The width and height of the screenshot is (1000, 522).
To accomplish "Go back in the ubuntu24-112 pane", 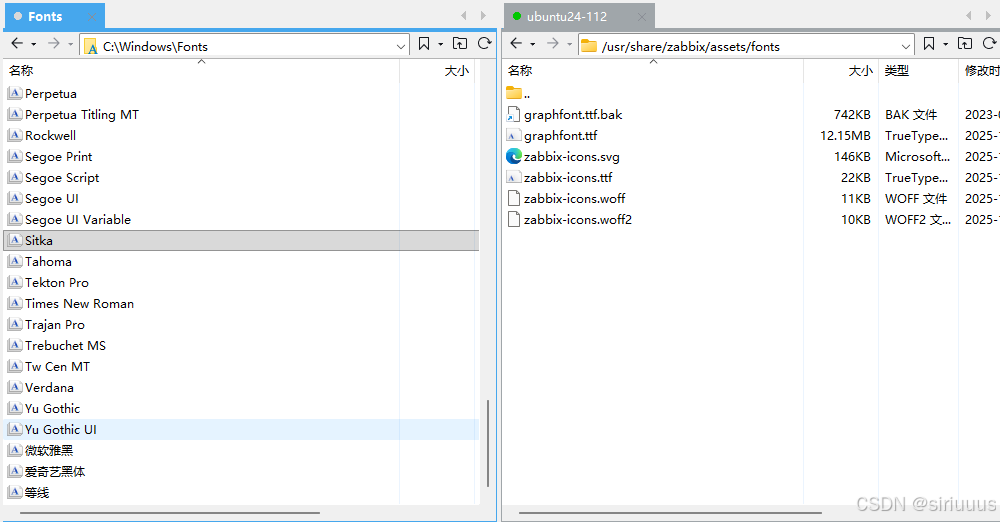I will pyautogui.click(x=516, y=43).
